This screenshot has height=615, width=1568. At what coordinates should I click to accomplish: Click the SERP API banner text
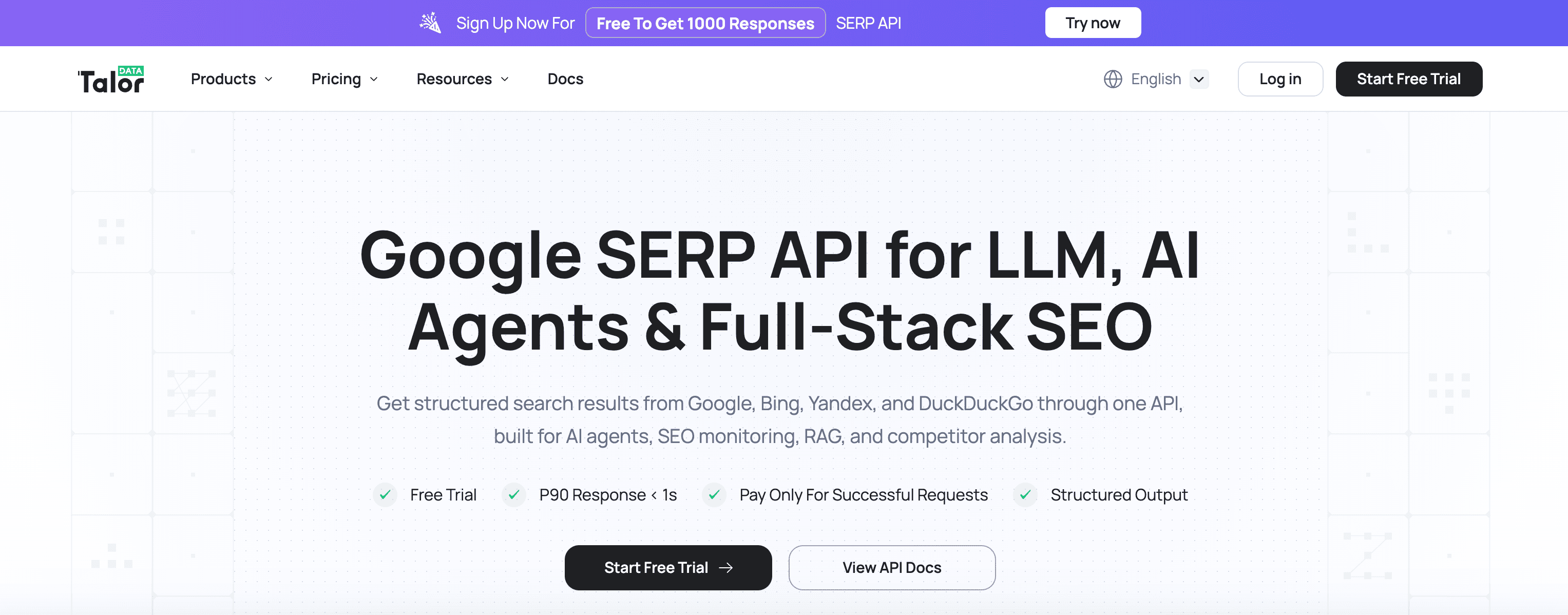point(868,23)
